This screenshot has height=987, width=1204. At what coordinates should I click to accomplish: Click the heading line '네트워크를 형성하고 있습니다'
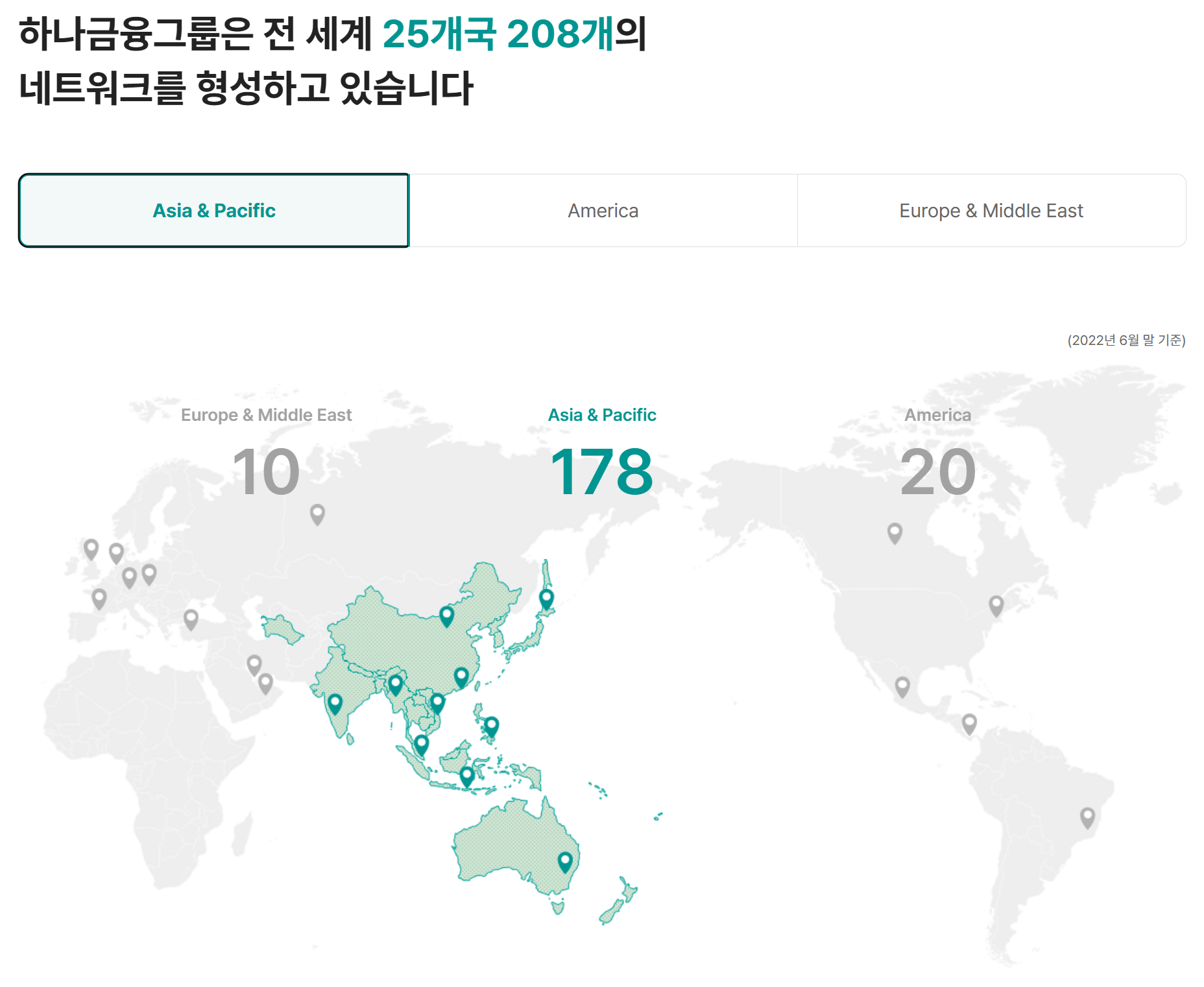[x=246, y=88]
